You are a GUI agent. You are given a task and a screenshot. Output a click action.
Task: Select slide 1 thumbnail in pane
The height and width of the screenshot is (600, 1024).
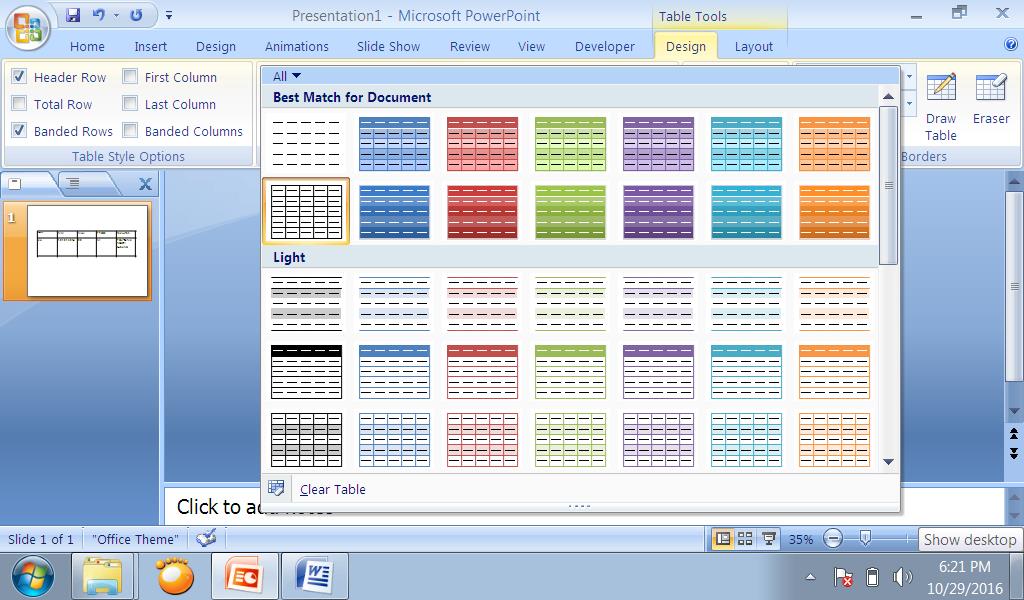coord(88,251)
